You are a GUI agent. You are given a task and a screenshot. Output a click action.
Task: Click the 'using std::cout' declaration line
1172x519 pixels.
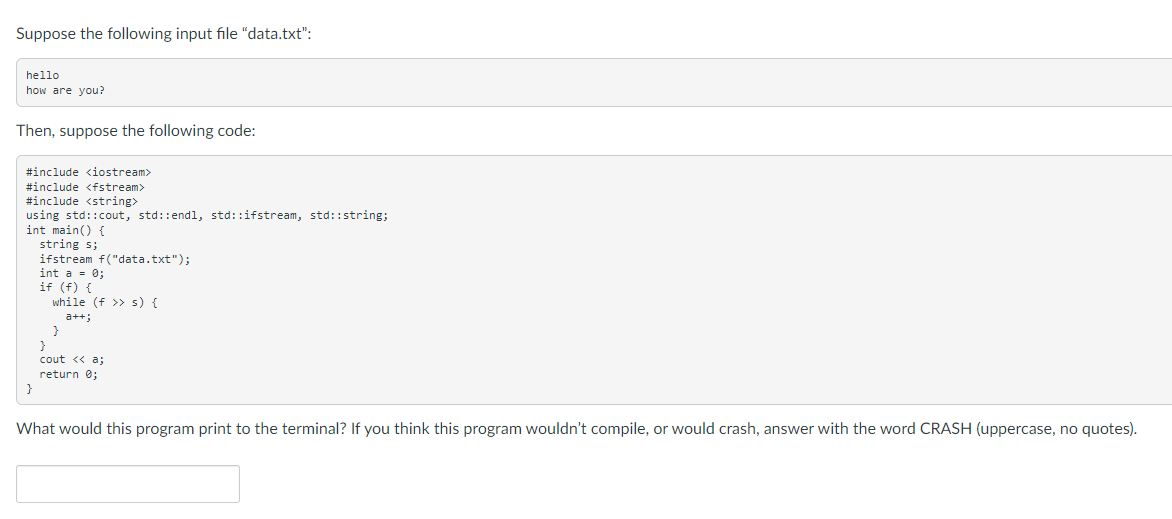tap(207, 215)
